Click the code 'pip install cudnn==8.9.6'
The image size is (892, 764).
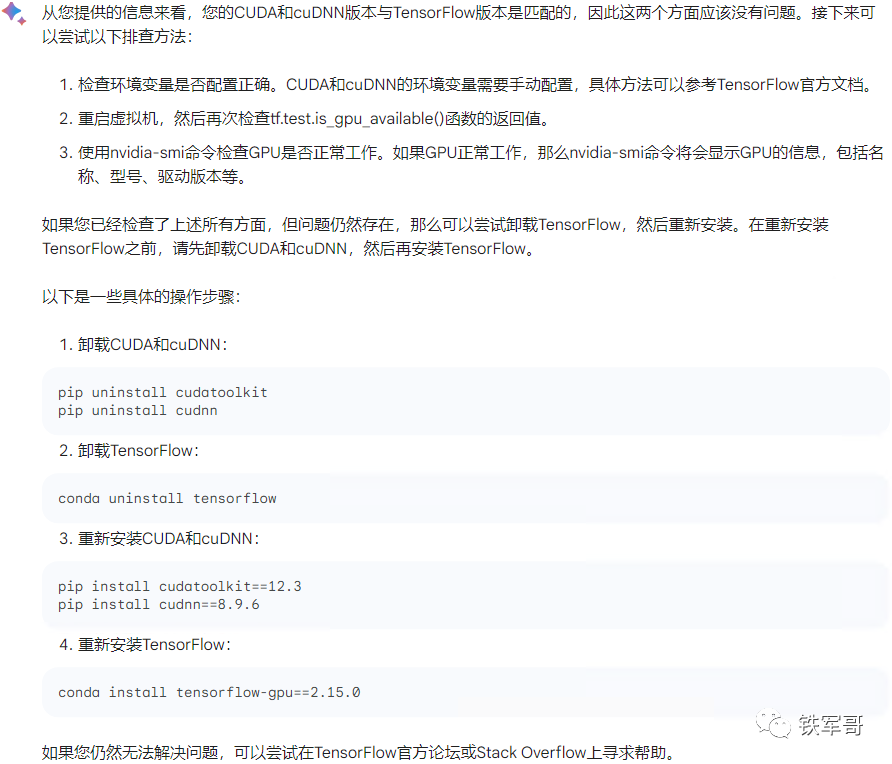[x=159, y=605]
